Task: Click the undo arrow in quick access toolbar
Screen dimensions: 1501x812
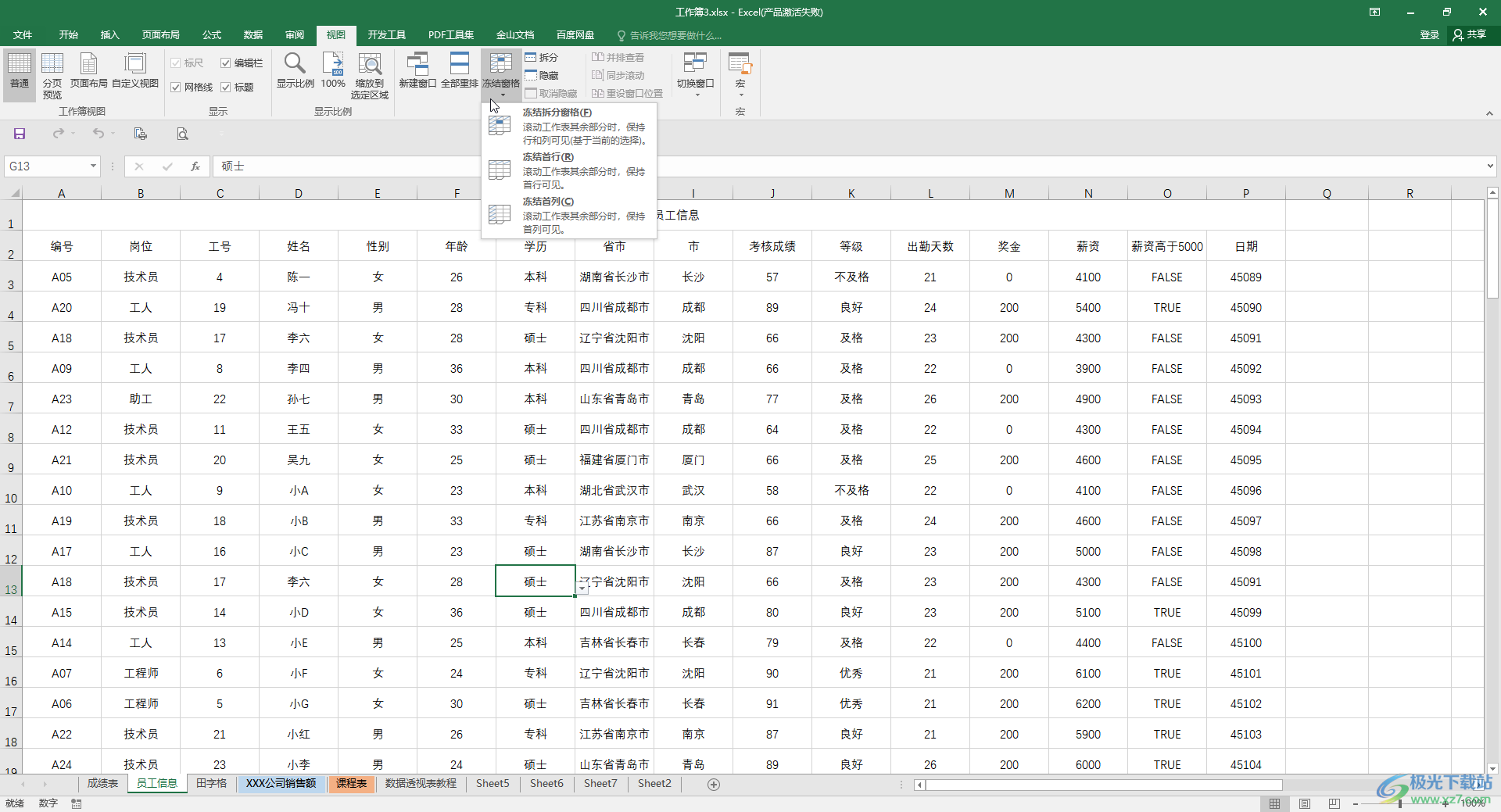Action: point(98,134)
